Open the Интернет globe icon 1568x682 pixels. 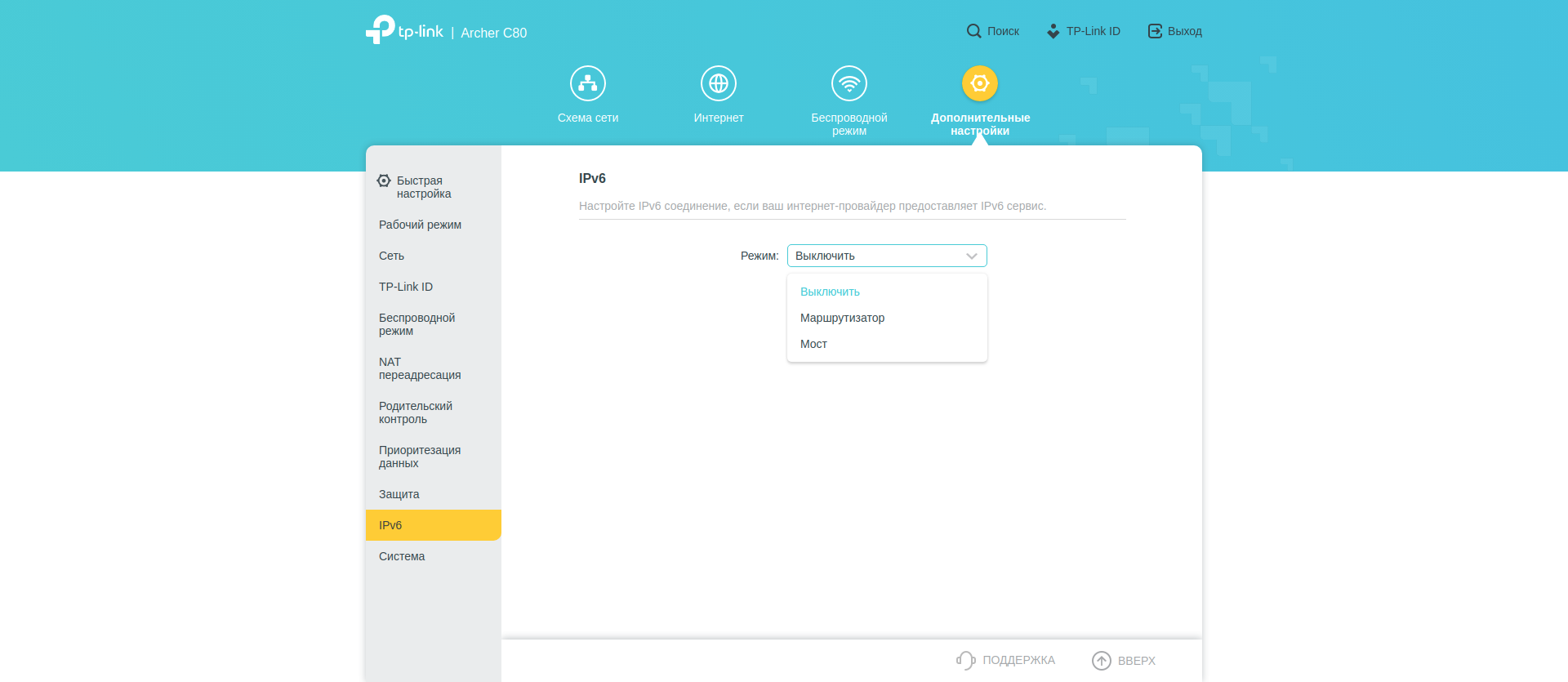click(719, 83)
